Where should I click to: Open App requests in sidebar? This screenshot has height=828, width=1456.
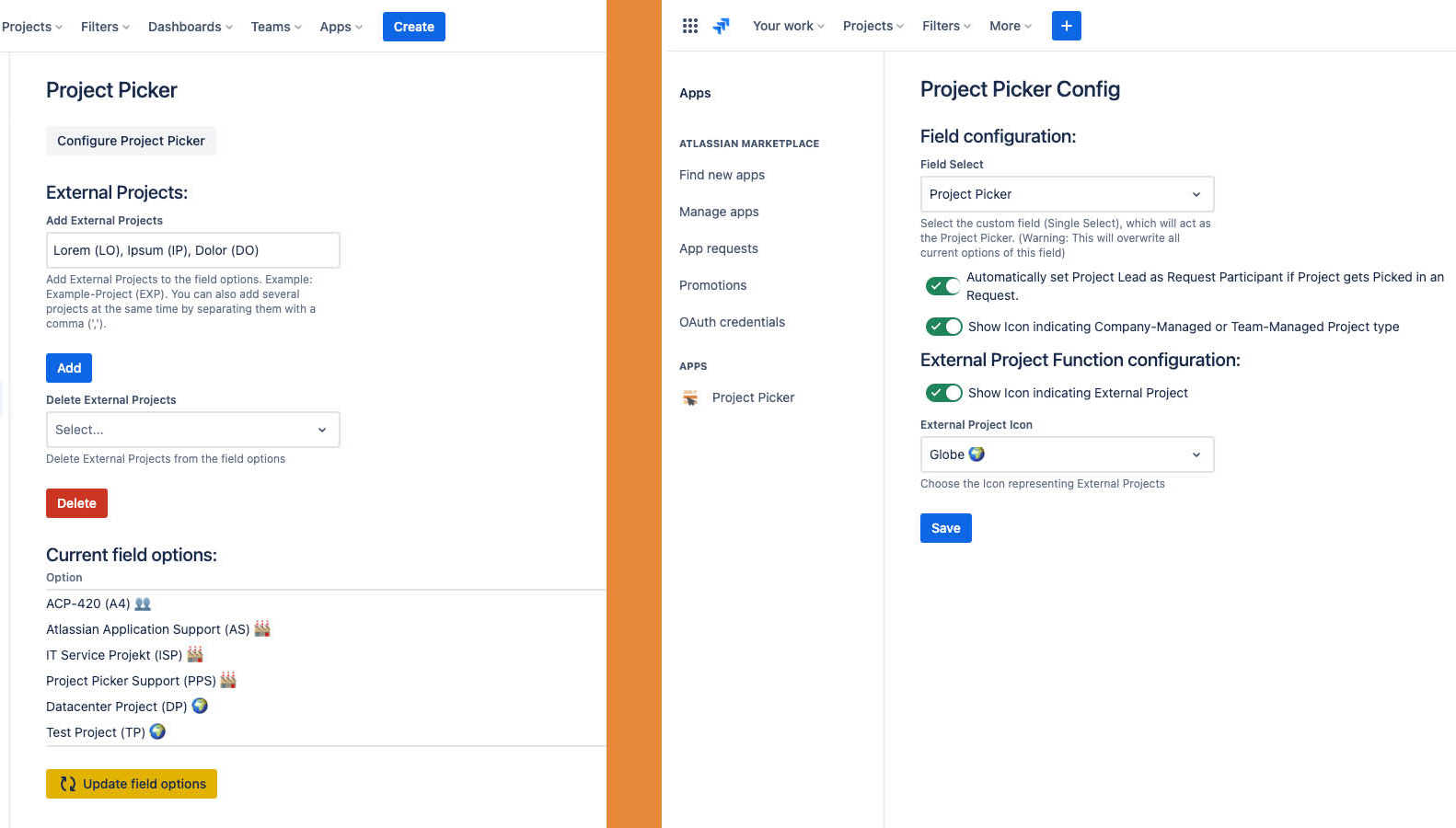click(719, 248)
